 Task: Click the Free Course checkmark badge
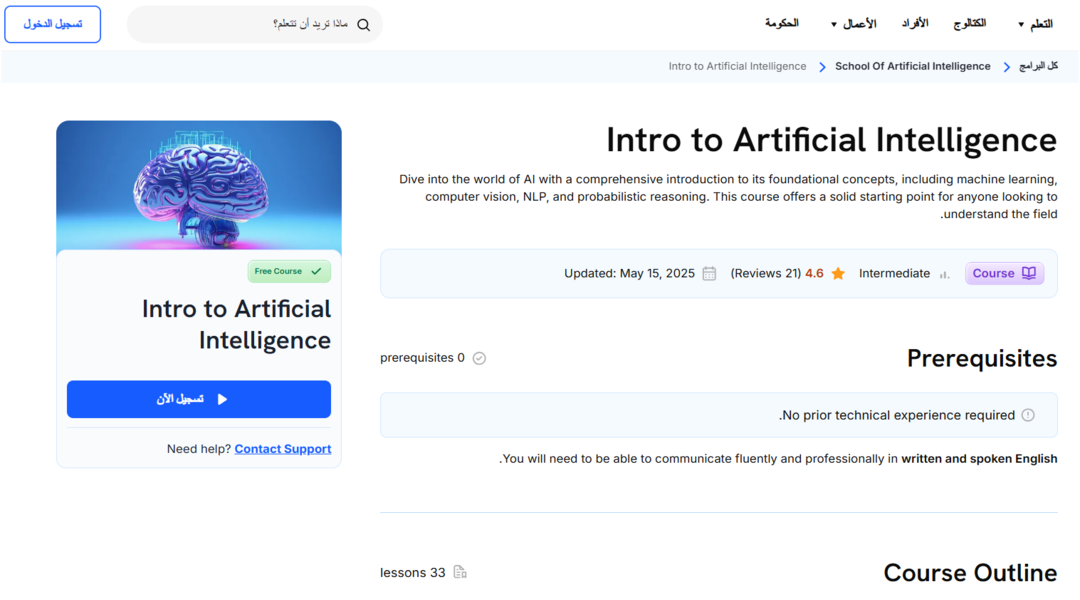coord(289,271)
